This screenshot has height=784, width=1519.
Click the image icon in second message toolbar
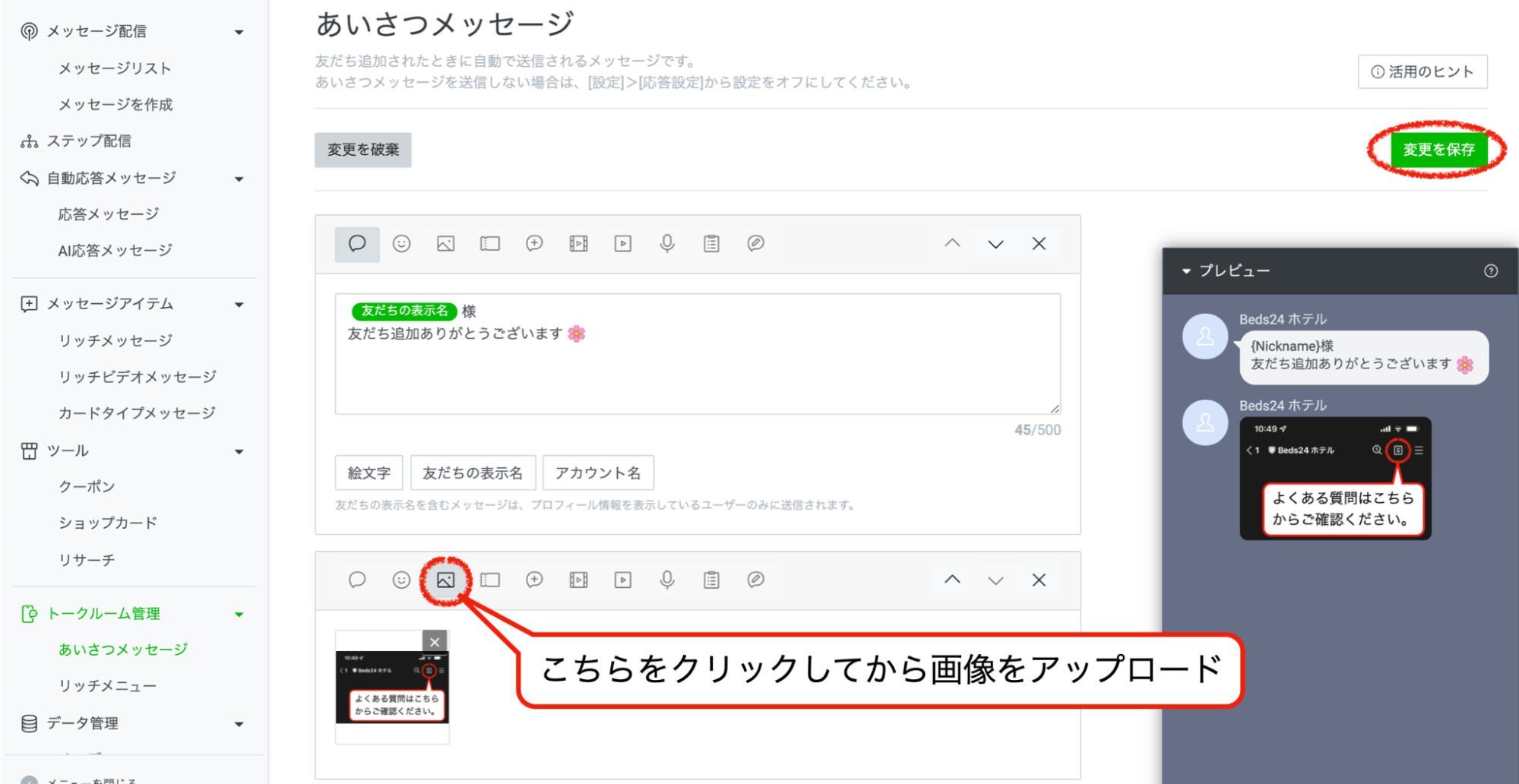445,580
